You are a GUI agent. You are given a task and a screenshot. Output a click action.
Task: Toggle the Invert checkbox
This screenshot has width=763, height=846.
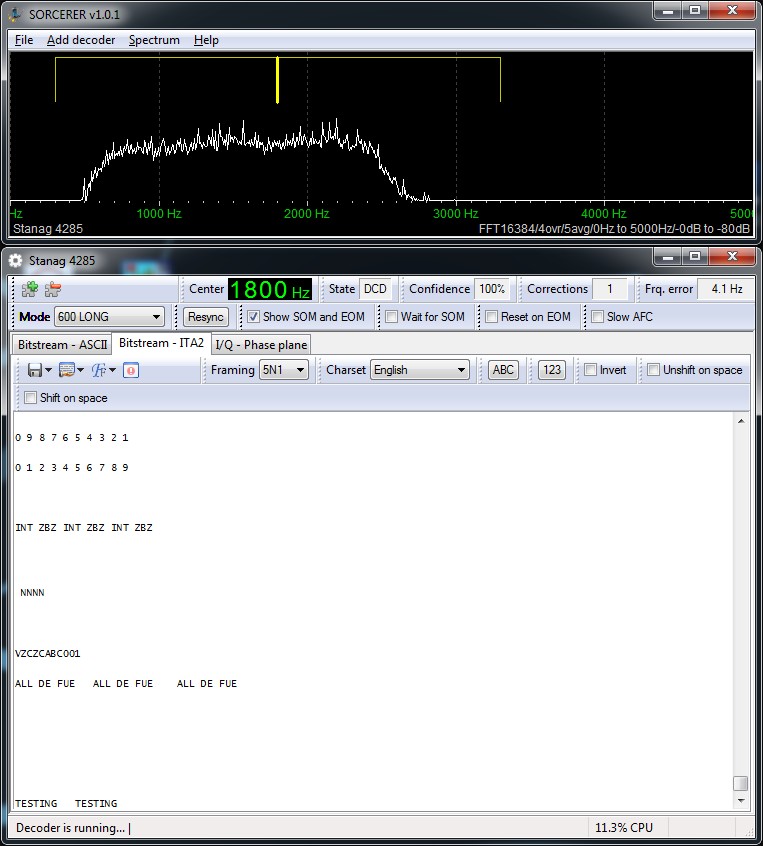tap(590, 370)
